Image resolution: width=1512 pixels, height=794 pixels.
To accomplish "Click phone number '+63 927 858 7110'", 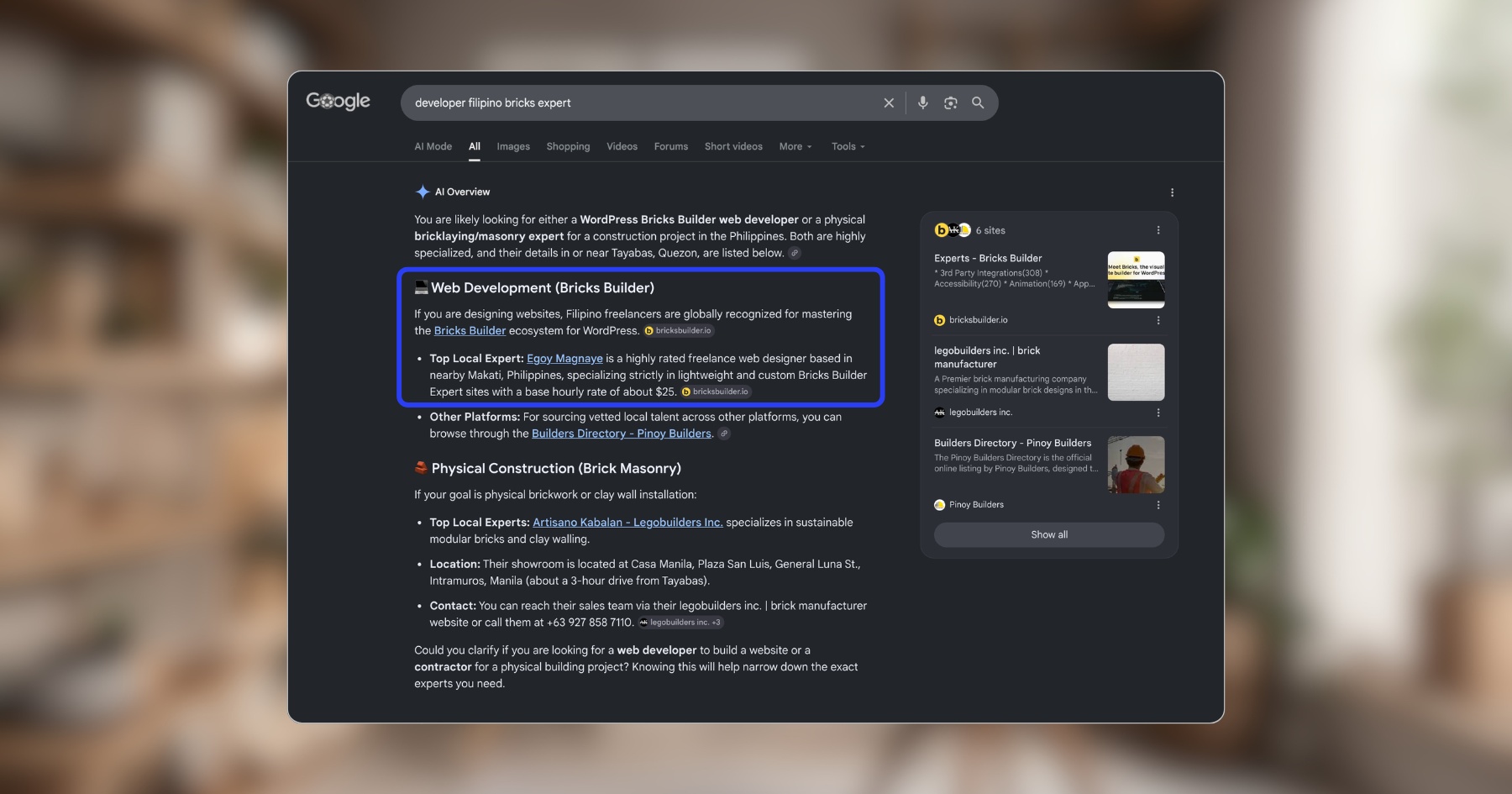I will 590,623.
